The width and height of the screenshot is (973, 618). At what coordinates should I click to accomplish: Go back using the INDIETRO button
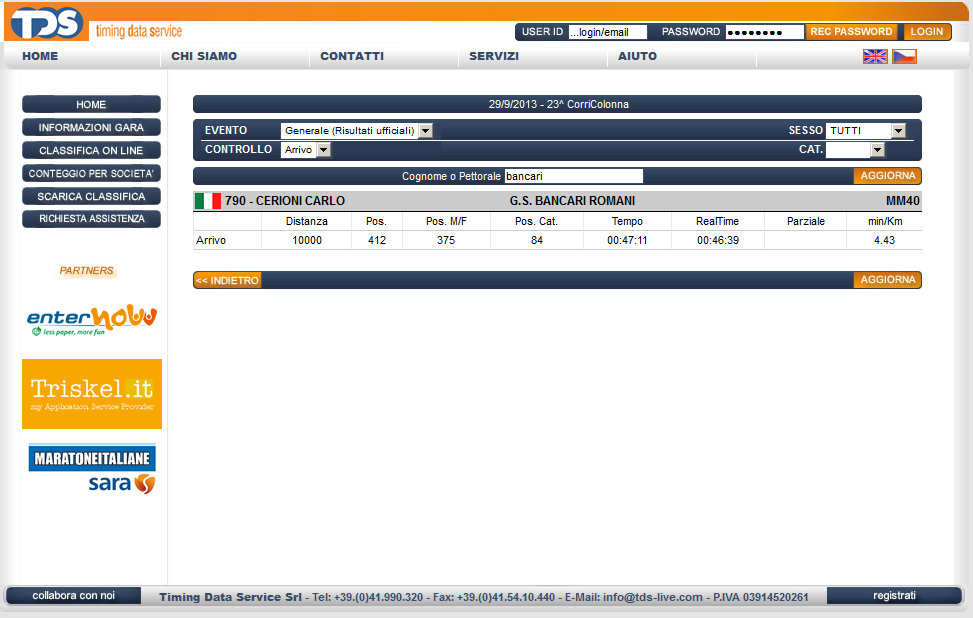[227, 281]
